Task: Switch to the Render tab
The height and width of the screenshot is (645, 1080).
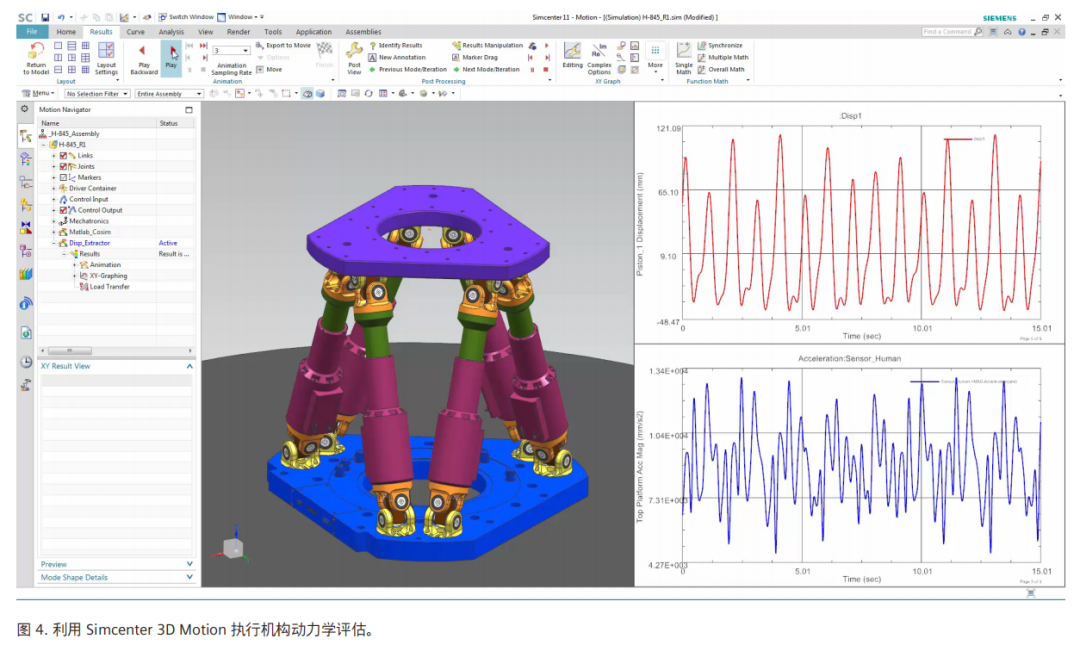Action: pos(238,32)
